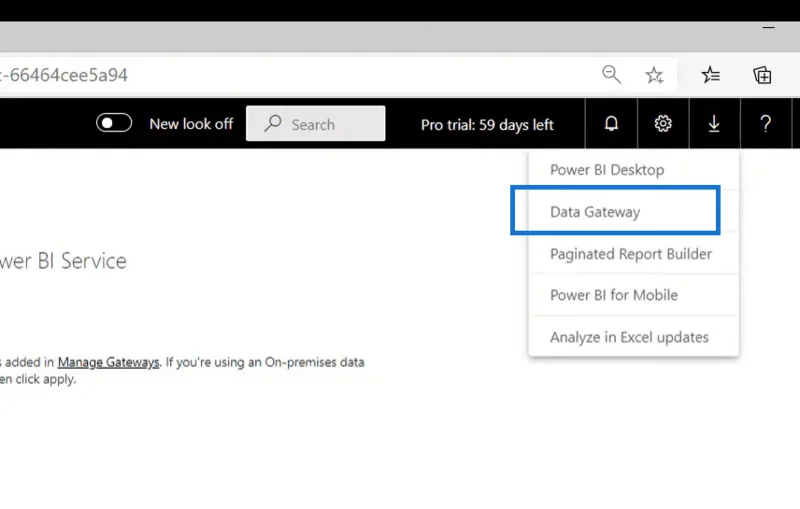800x509 pixels.
Task: Add this page to favorites star
Action: (x=654, y=75)
